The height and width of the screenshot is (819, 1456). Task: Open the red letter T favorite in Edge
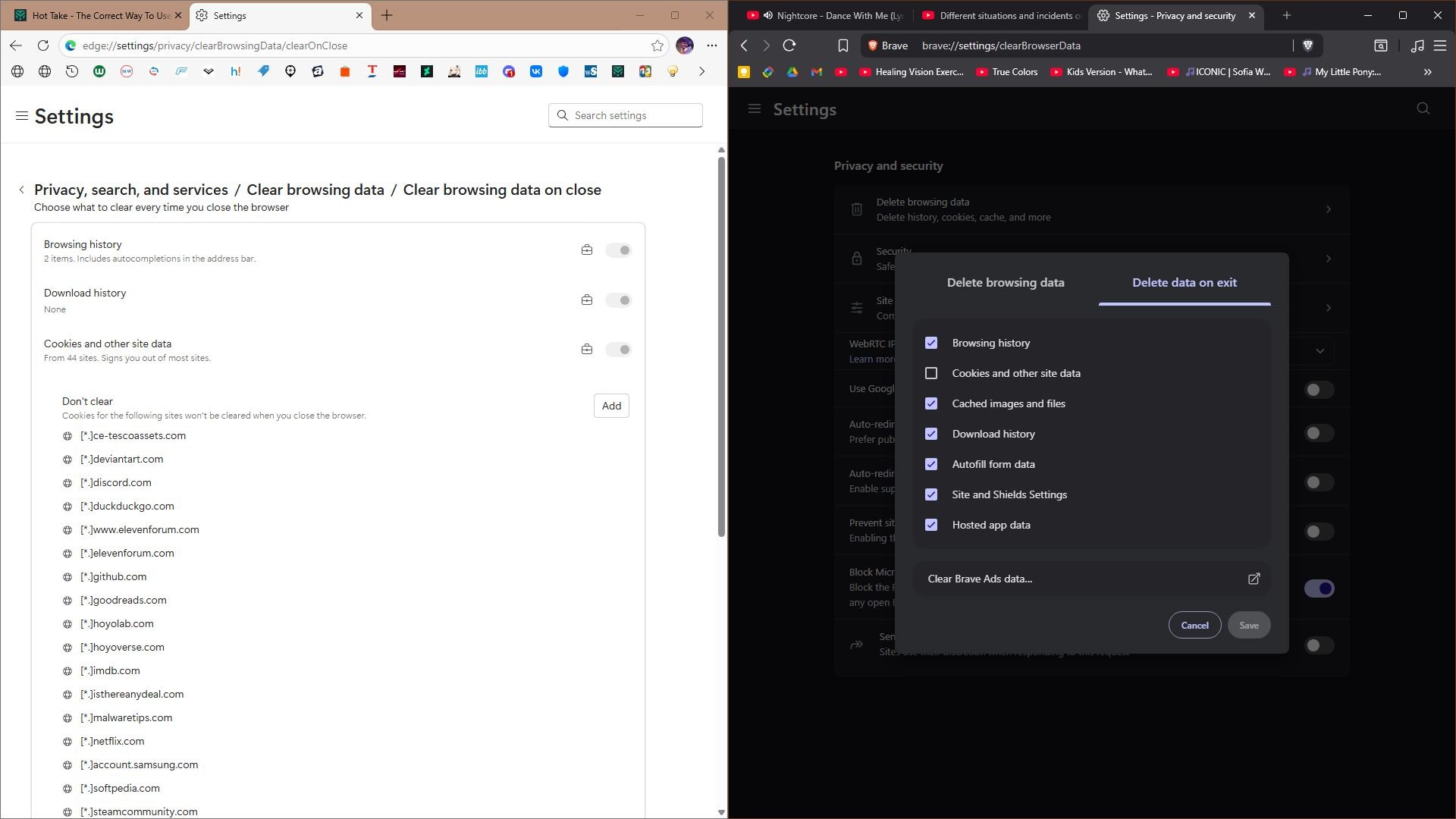coord(372,71)
